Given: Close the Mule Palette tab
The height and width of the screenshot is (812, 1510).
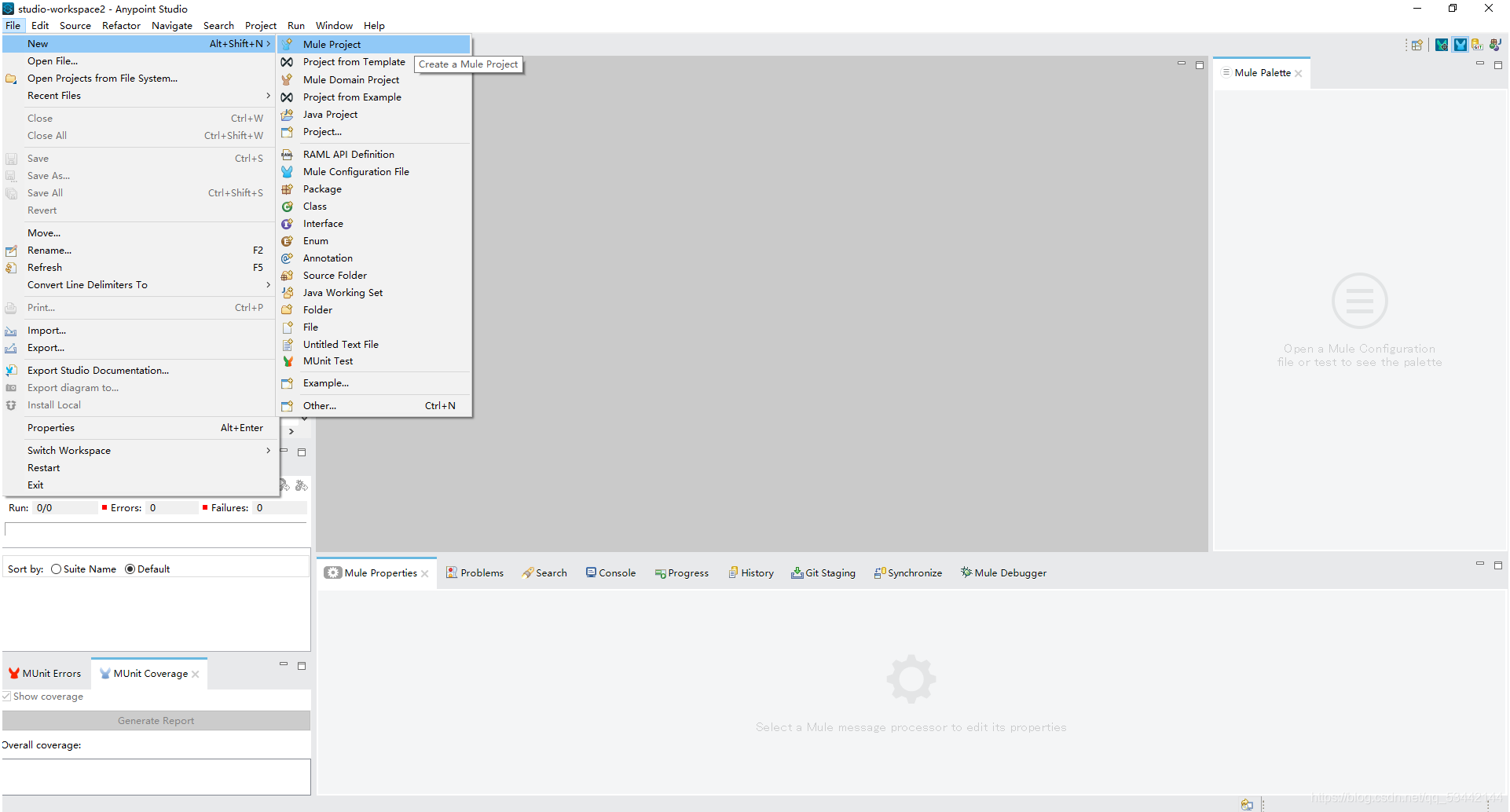Looking at the screenshot, I should [x=1299, y=73].
